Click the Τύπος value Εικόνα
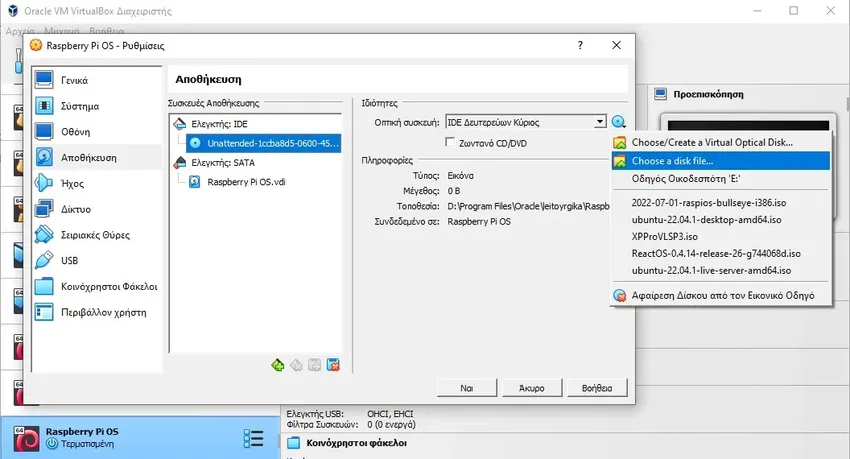Viewport: 850px width, 459px height. point(460,176)
